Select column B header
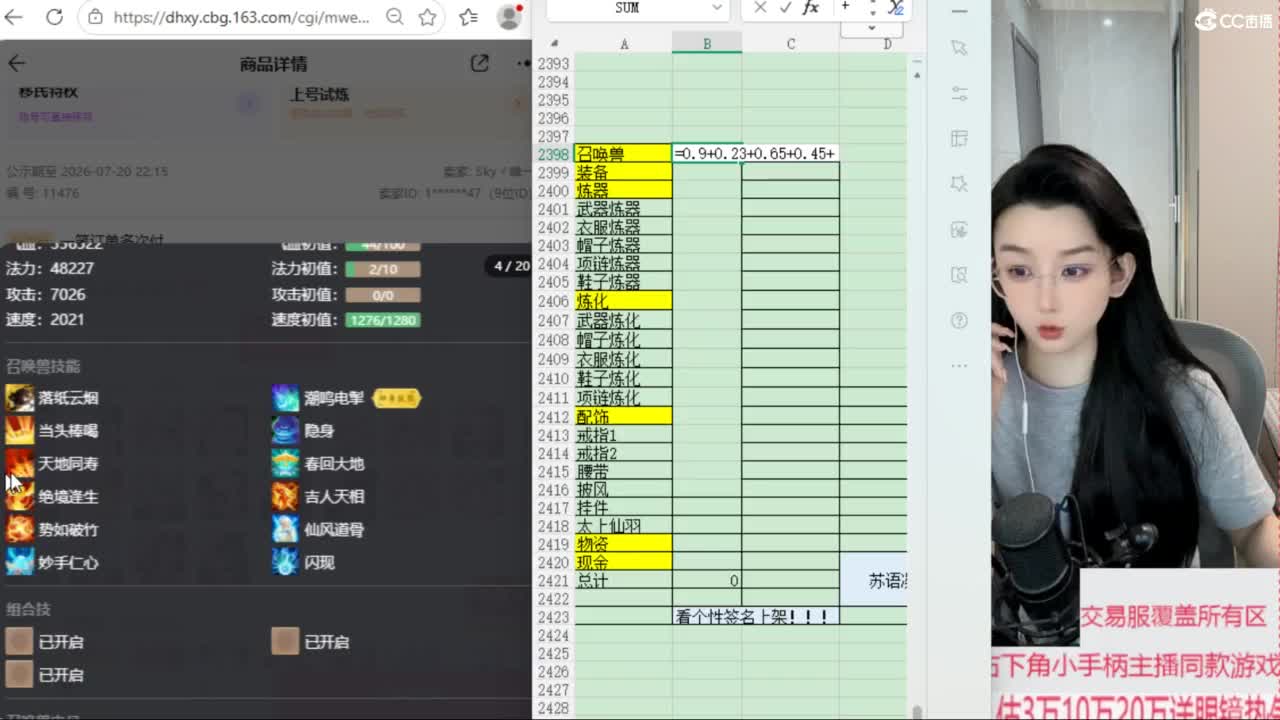1280x720 pixels. pyautogui.click(x=707, y=44)
